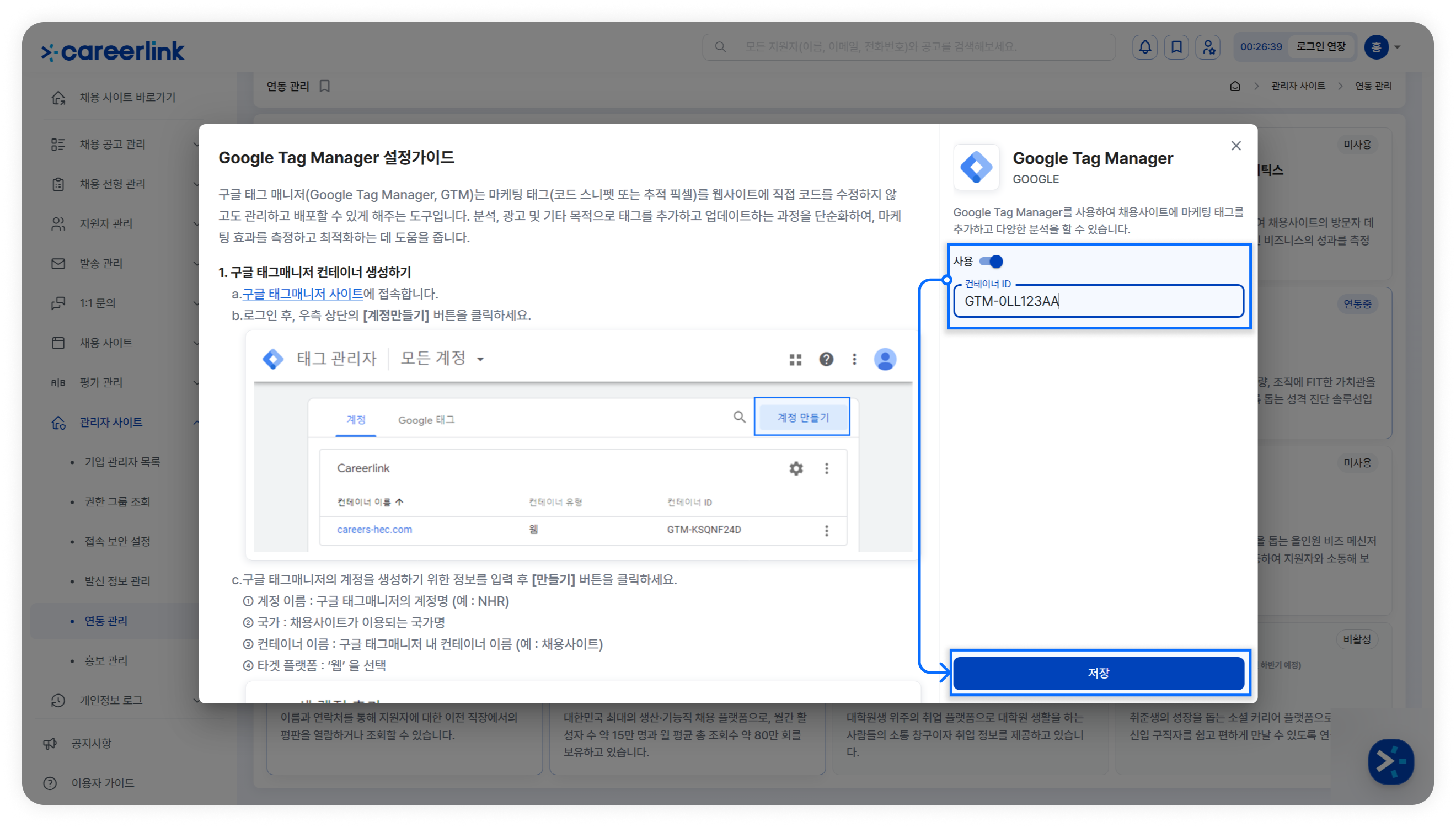Go to home via breadcrumb house icon
The width and height of the screenshot is (1456, 827).
pos(1235,86)
